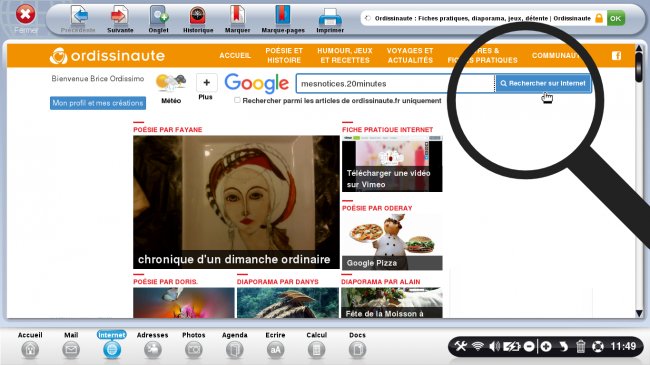Open the Google Pizza article thumbnail
The height and width of the screenshot is (365, 650).
pos(392,241)
